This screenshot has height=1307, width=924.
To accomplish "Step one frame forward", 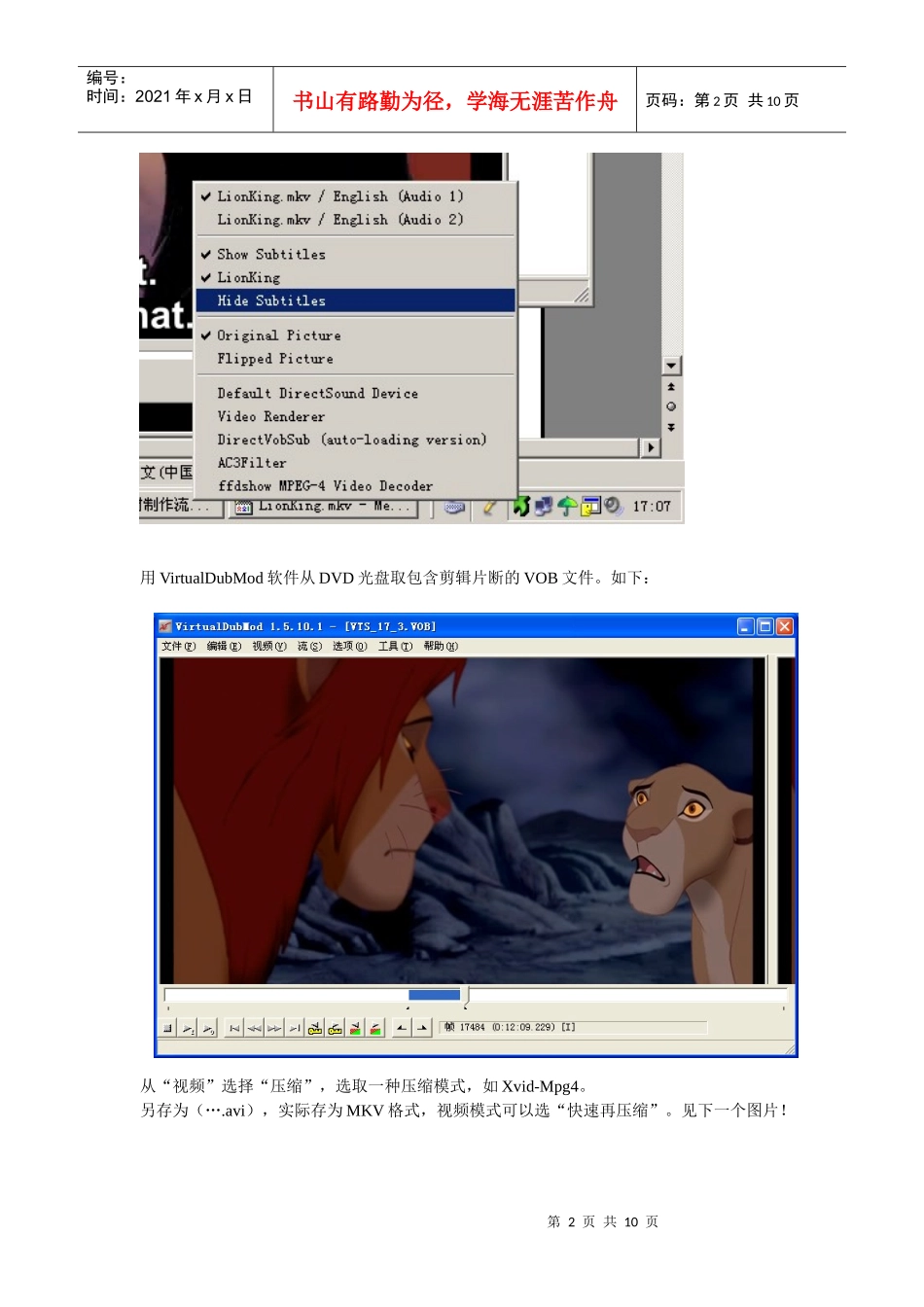I will (274, 1028).
